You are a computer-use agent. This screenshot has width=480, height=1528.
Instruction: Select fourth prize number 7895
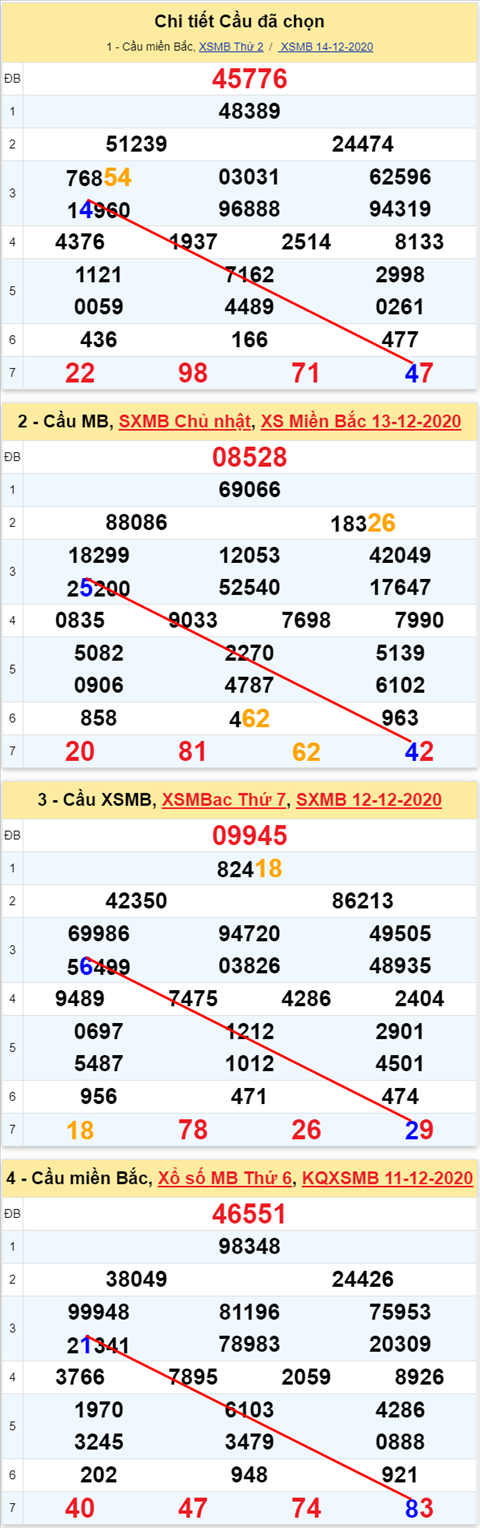coord(194,1376)
